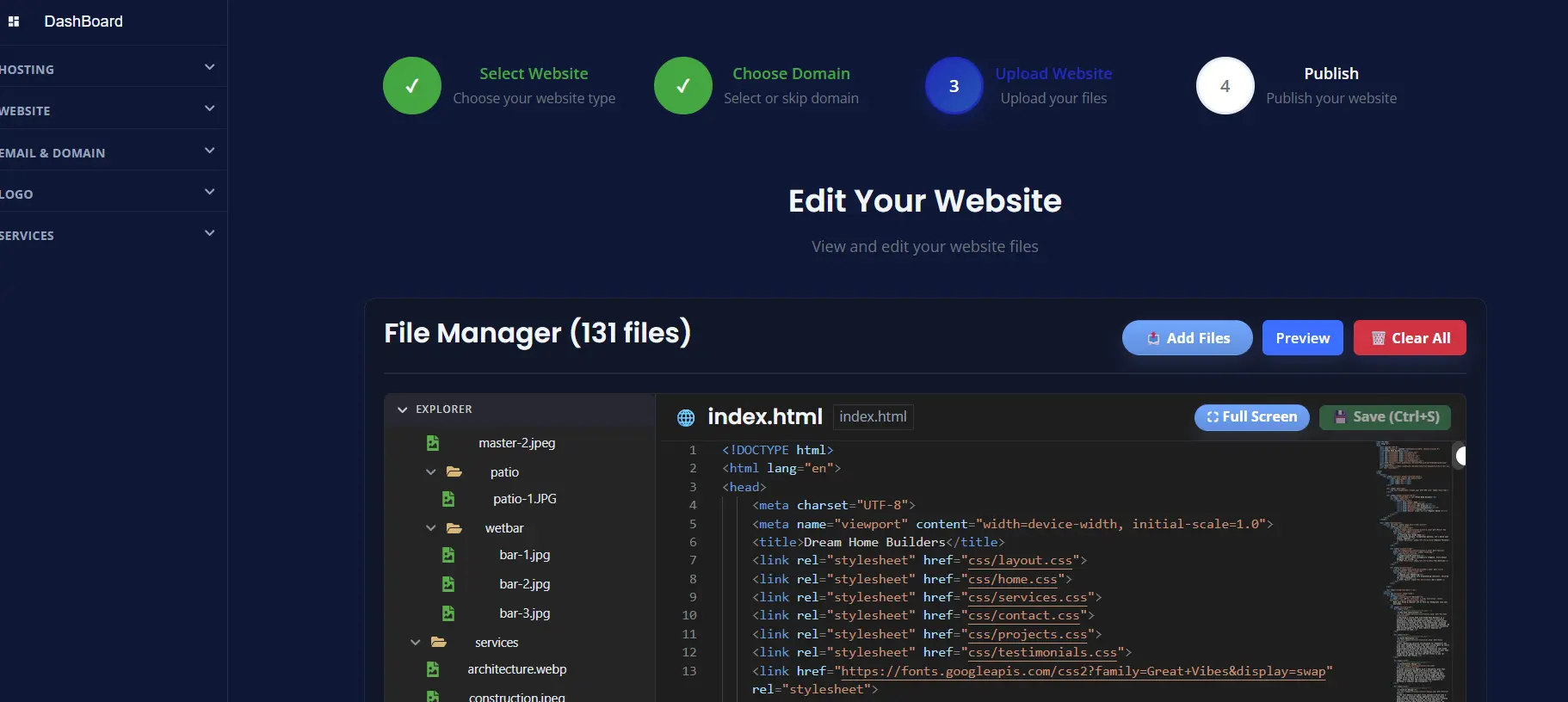The height and width of the screenshot is (702, 1568).
Task: Click the Select Website completed step checkmark
Action: [412, 86]
